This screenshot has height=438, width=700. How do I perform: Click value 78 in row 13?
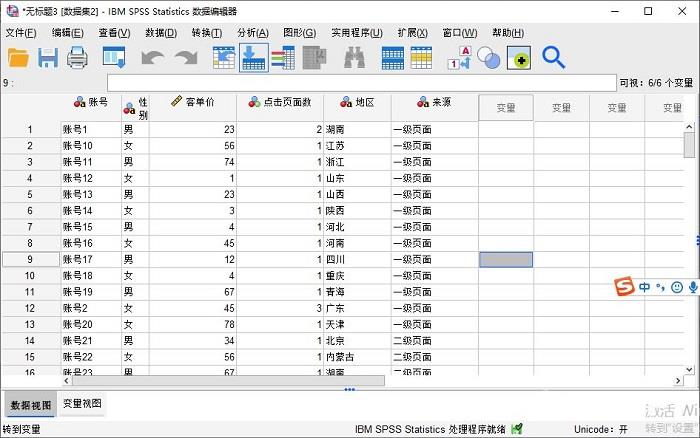coord(192,324)
